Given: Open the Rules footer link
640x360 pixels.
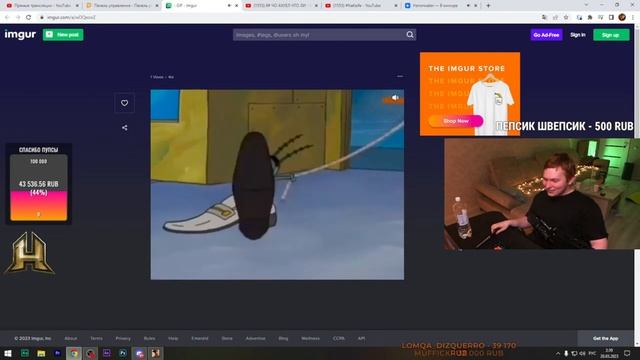Looking at the screenshot, I should pos(149,338).
